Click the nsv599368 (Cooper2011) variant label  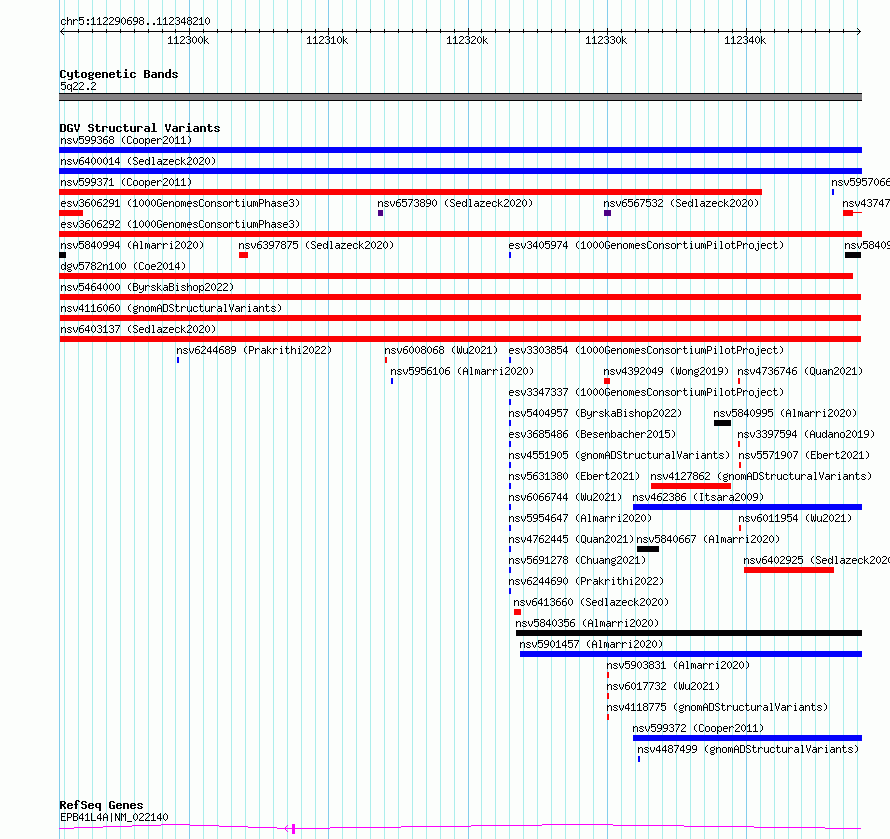coord(126,140)
